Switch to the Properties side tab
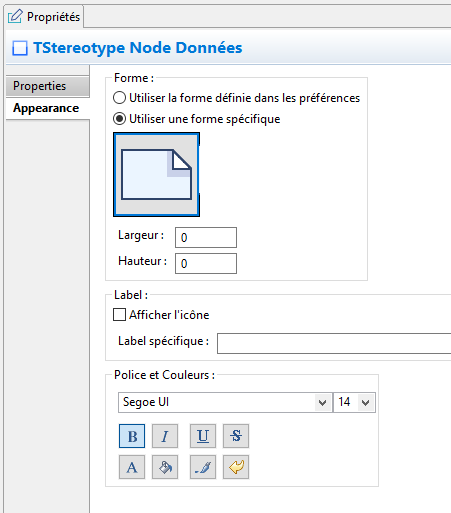This screenshot has width=451, height=513. pyautogui.click(x=47, y=86)
